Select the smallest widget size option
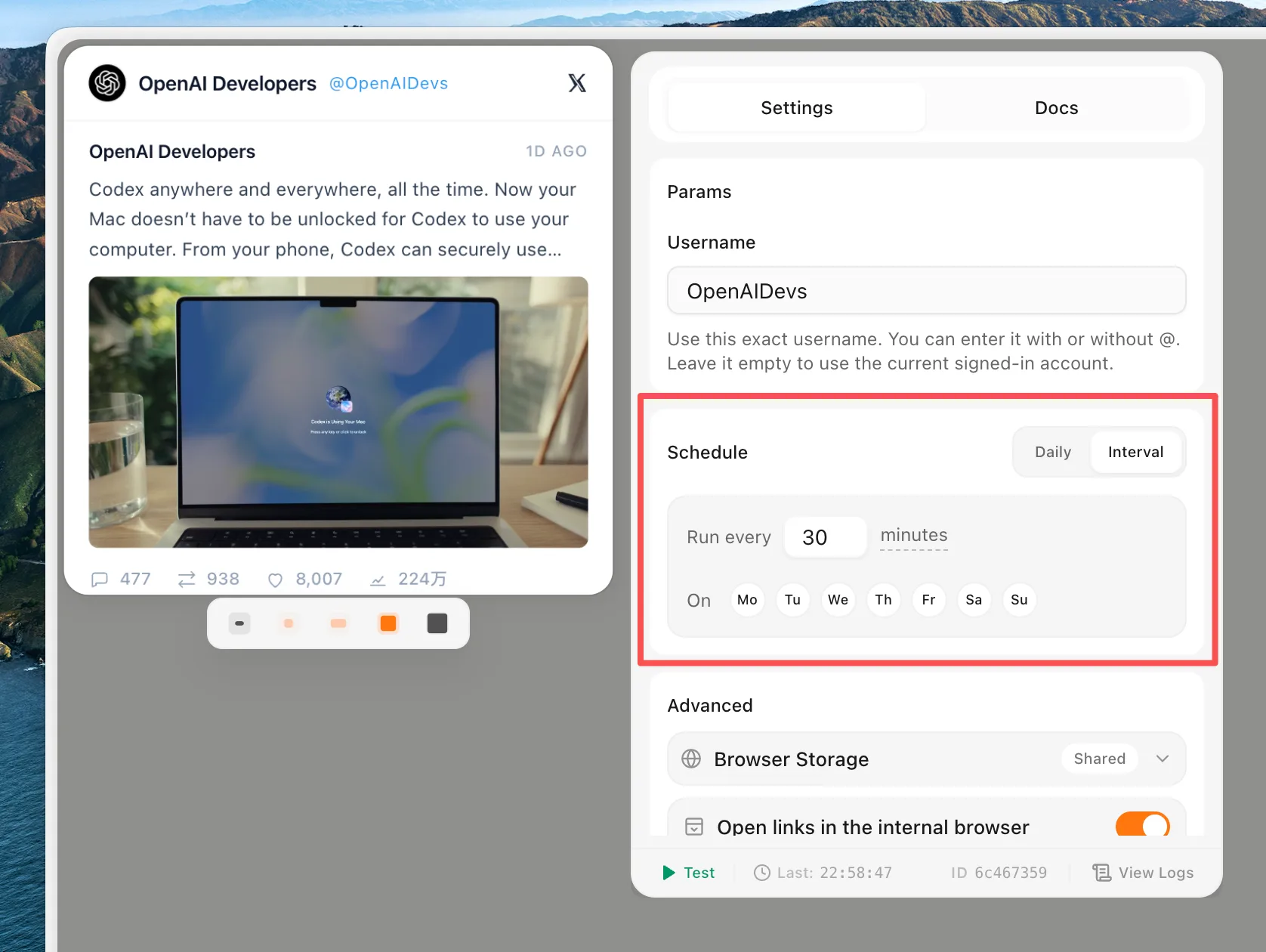Screen dimensions: 1266x952 pos(239,623)
